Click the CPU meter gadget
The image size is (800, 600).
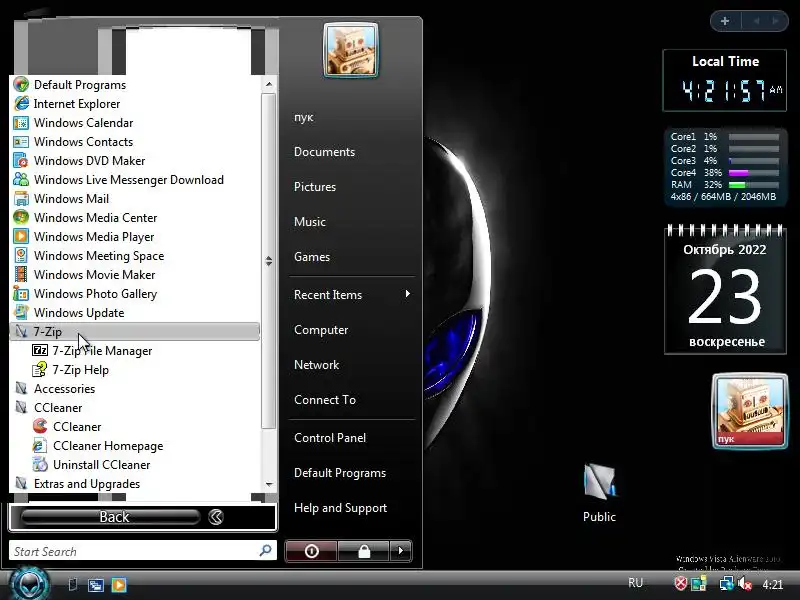pyautogui.click(x=724, y=166)
